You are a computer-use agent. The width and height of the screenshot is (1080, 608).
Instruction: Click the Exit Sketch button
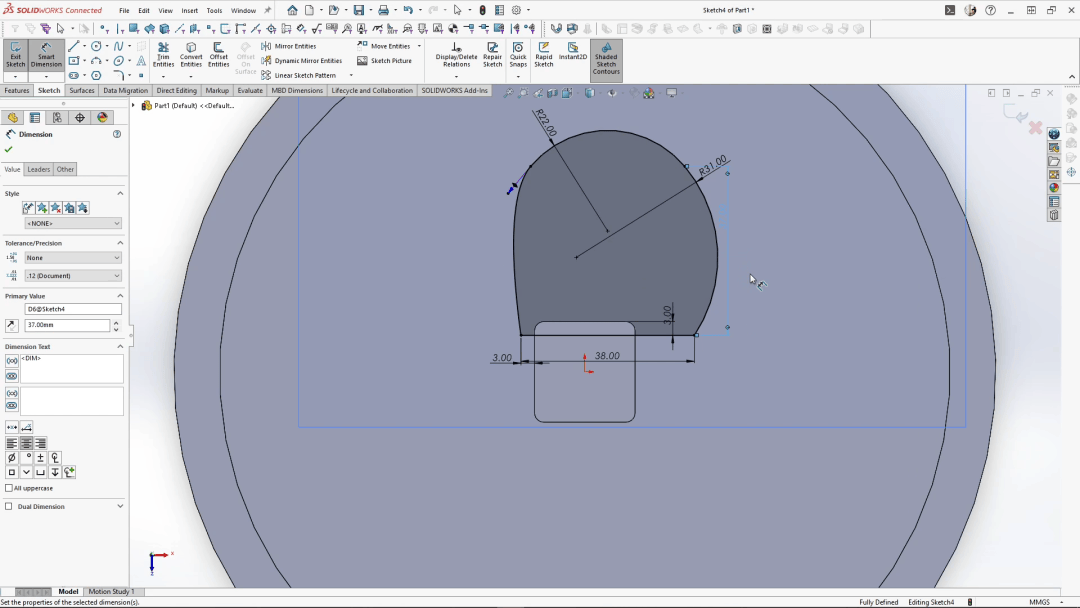click(x=16, y=55)
